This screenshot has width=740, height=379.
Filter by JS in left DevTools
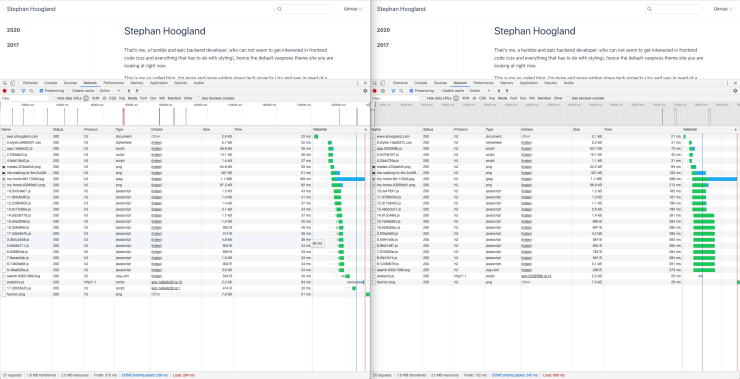coord(104,98)
